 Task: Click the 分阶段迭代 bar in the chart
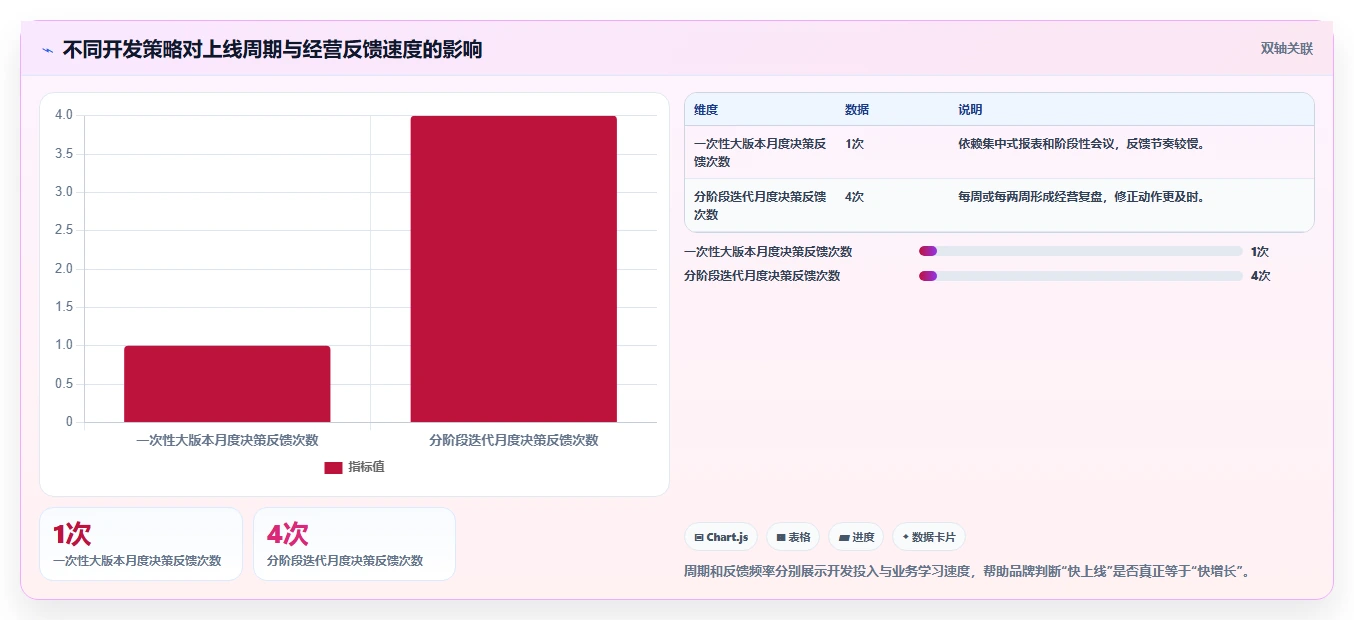click(513, 269)
